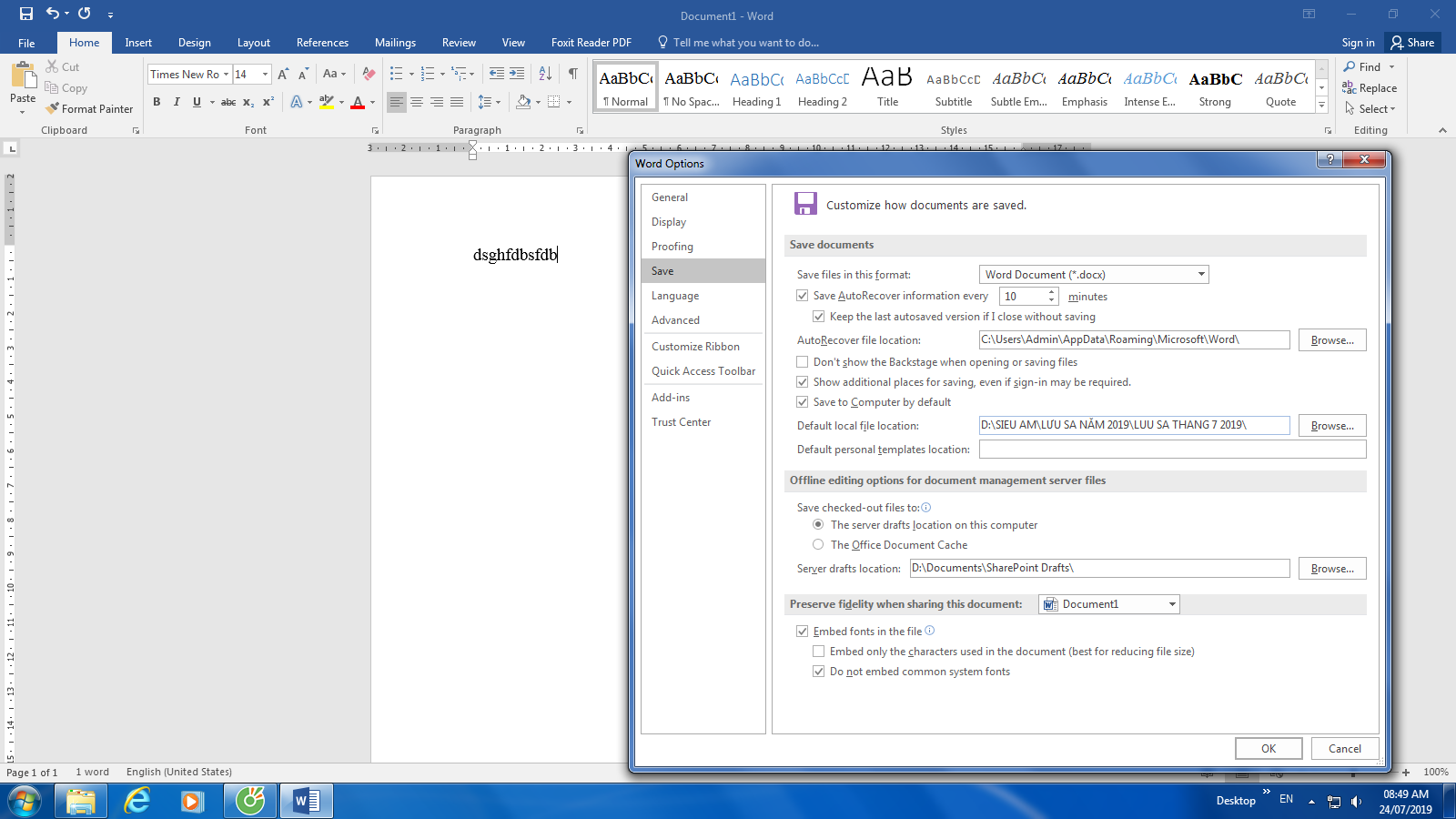Open the Save files in this format dropdown
1456x819 pixels.
point(1093,275)
